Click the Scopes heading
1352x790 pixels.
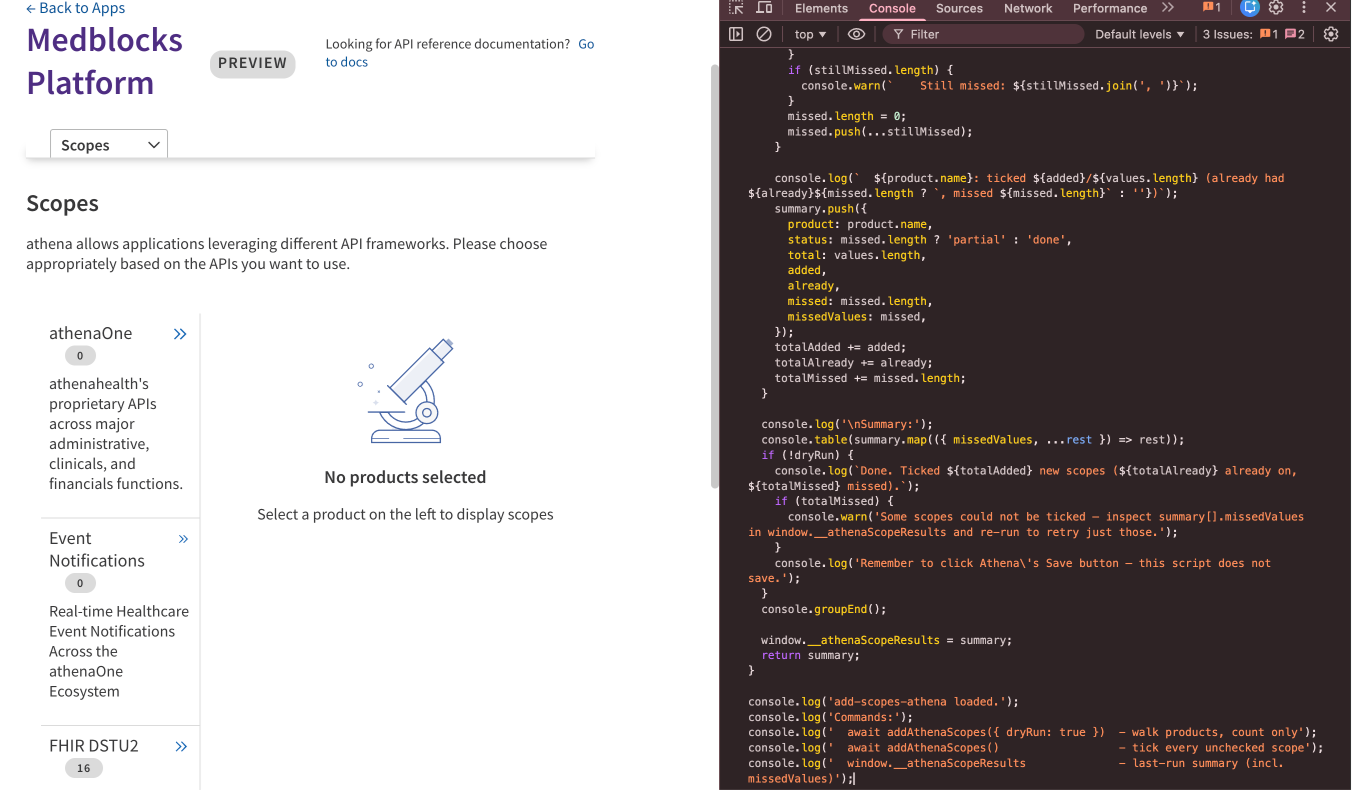point(62,203)
